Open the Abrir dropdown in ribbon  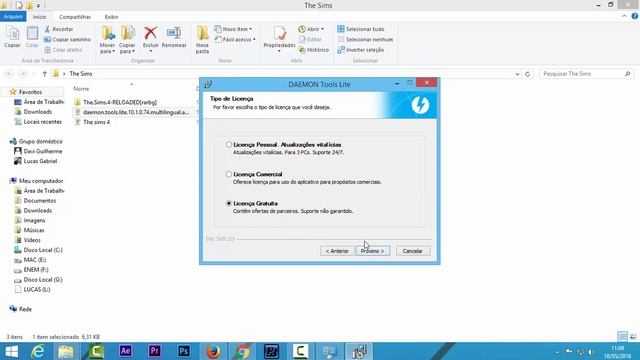coord(311,29)
